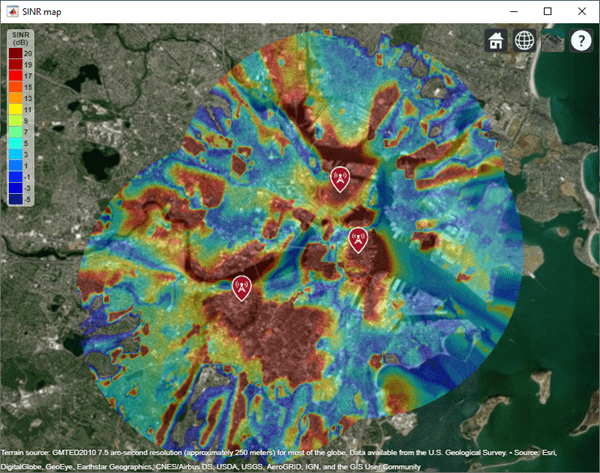Screen dimensions: 600x473
Task: Open the terrain basemap picker icon
Action: click(x=553, y=40)
